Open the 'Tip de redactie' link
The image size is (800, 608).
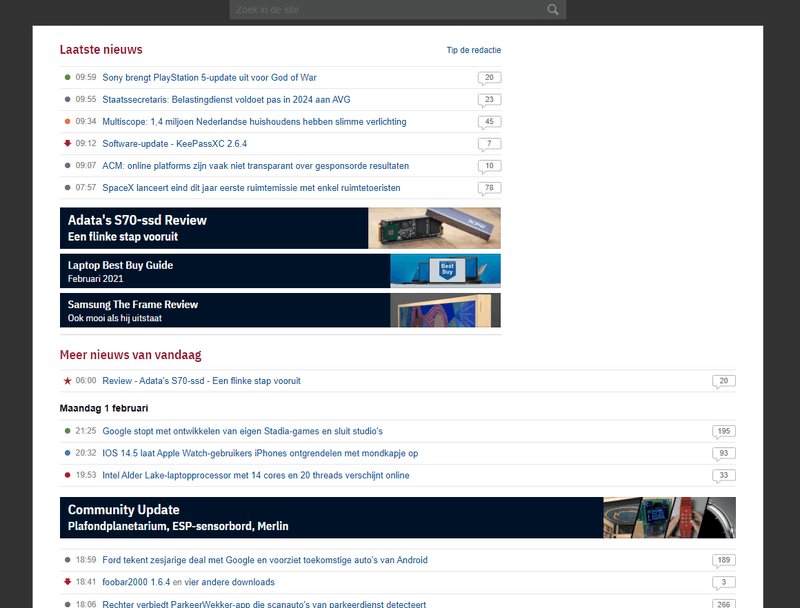coord(473,50)
